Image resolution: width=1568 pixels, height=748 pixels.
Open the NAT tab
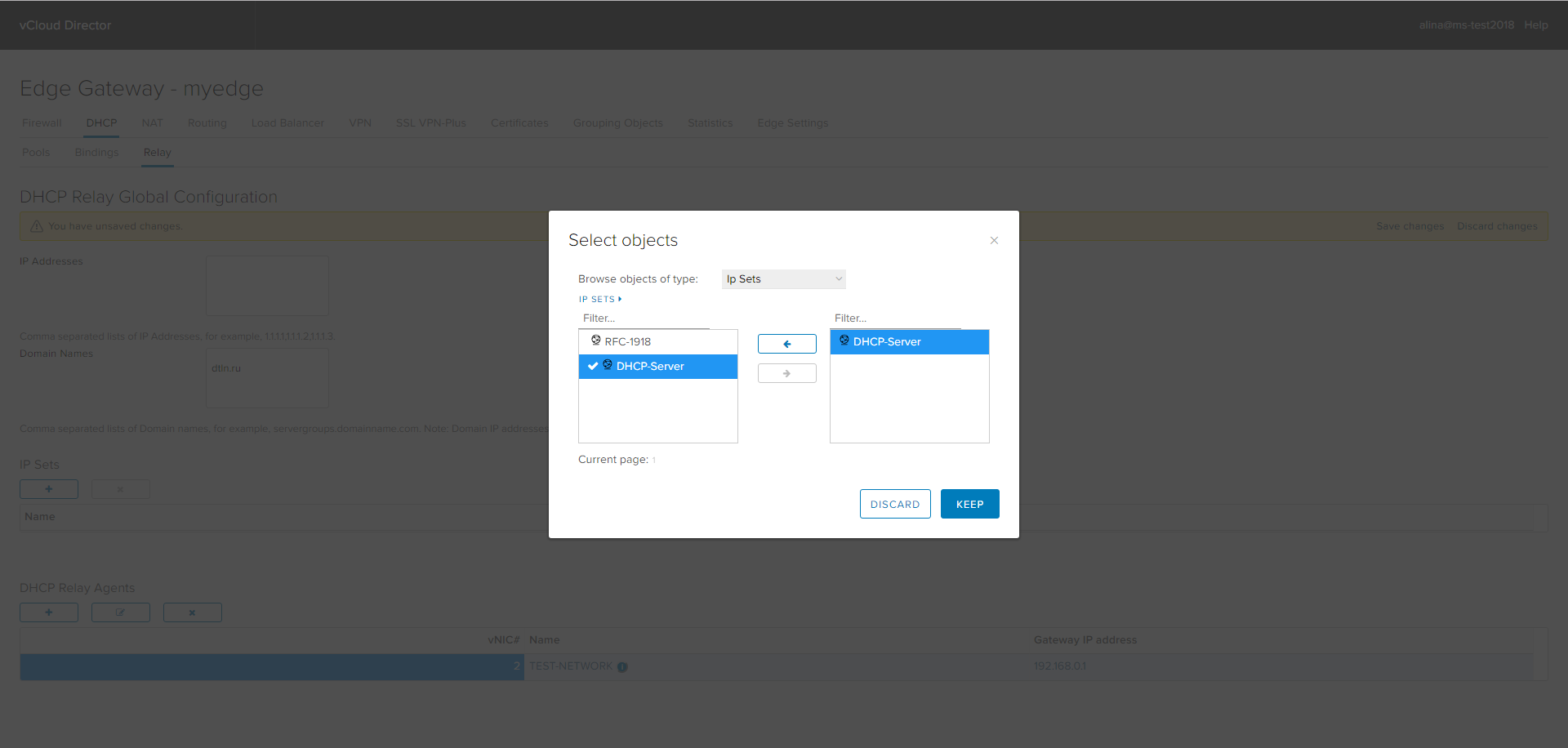click(x=152, y=122)
